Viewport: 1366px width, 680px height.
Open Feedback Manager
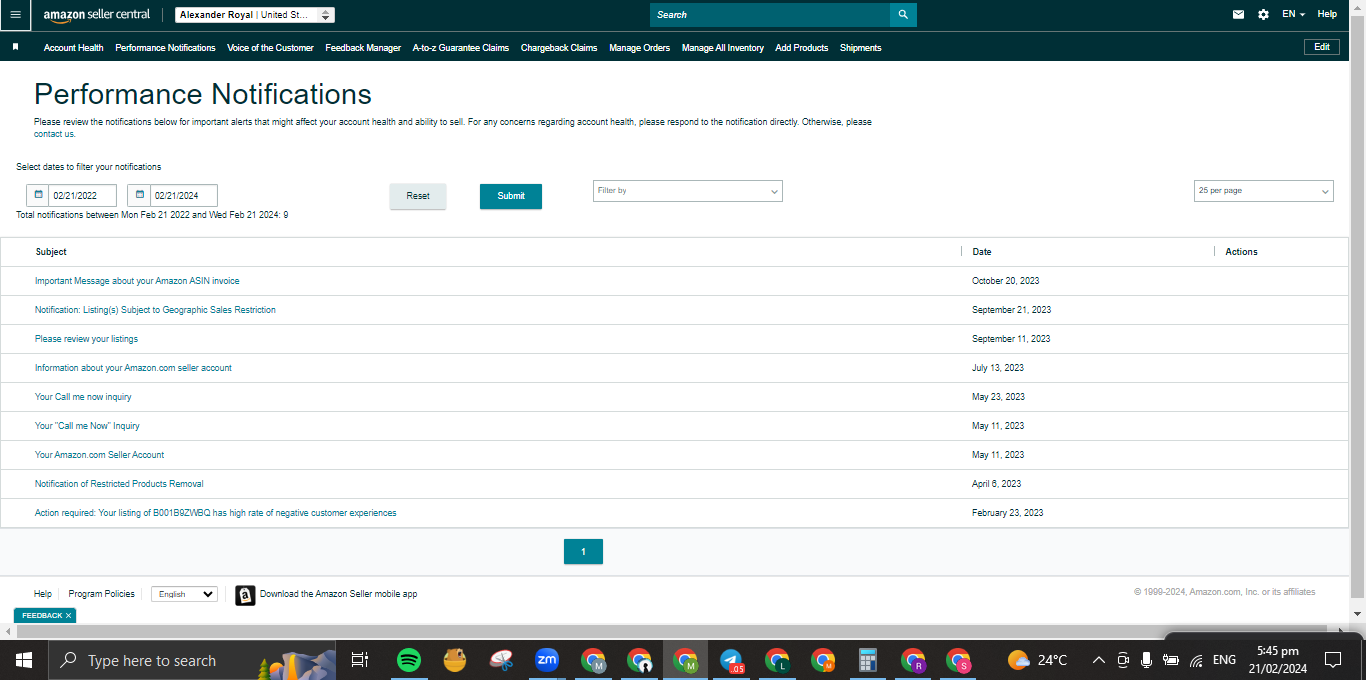tap(363, 48)
